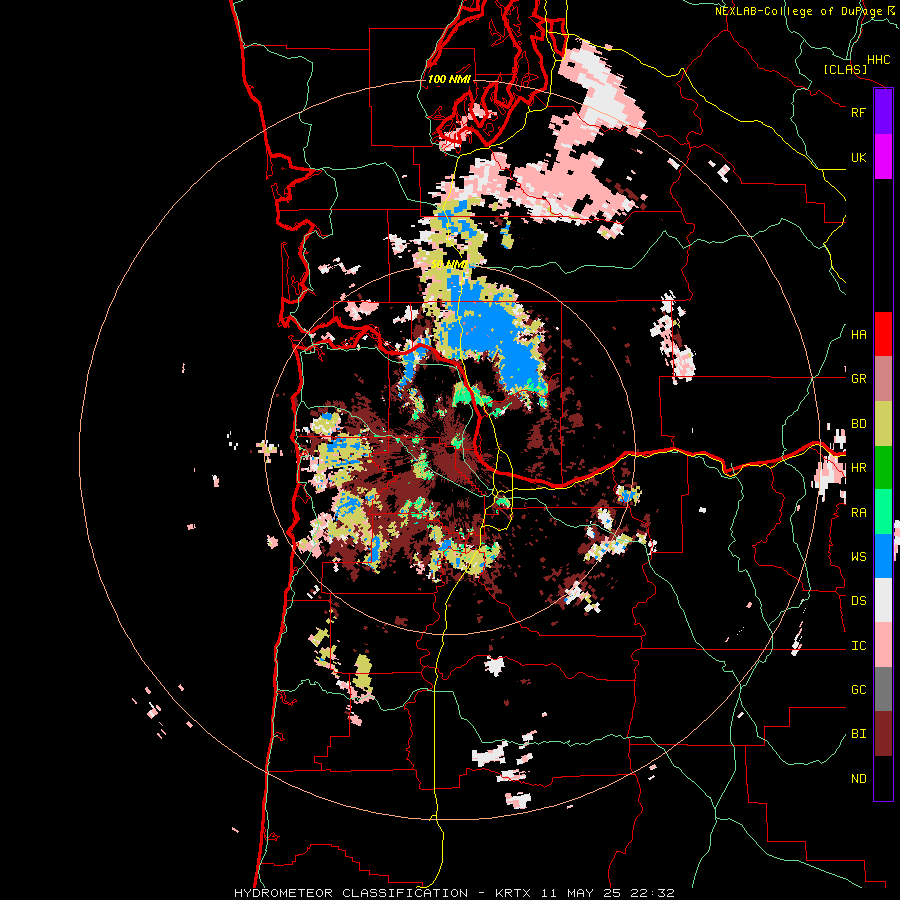This screenshot has height=900, width=900.
Task: Click the ND black legend block
Action: click(x=883, y=778)
